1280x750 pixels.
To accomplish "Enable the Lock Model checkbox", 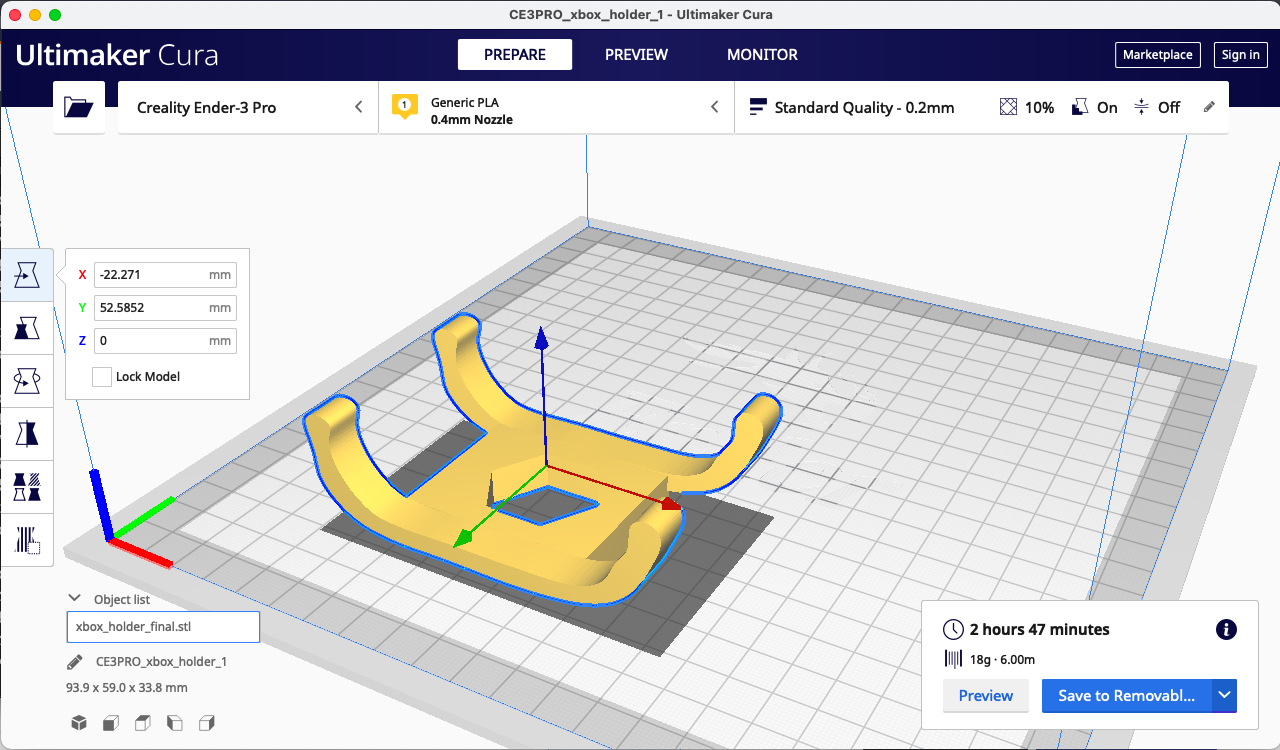I will point(101,377).
